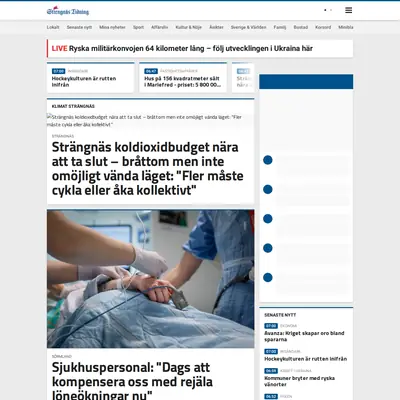Open the Minibla navigation item
This screenshot has height=400, width=400.
[x=346, y=27]
